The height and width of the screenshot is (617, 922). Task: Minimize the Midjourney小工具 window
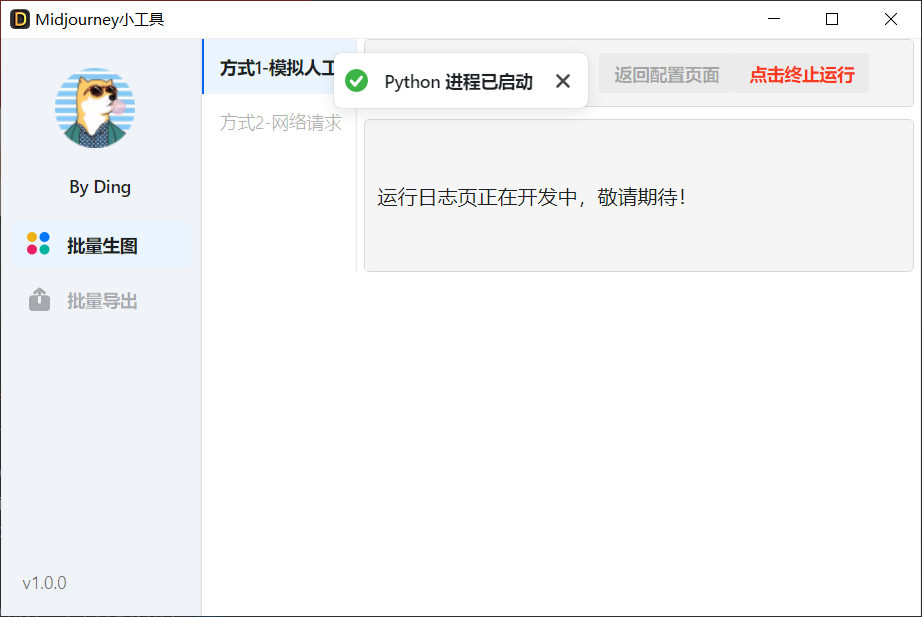[x=773, y=19]
